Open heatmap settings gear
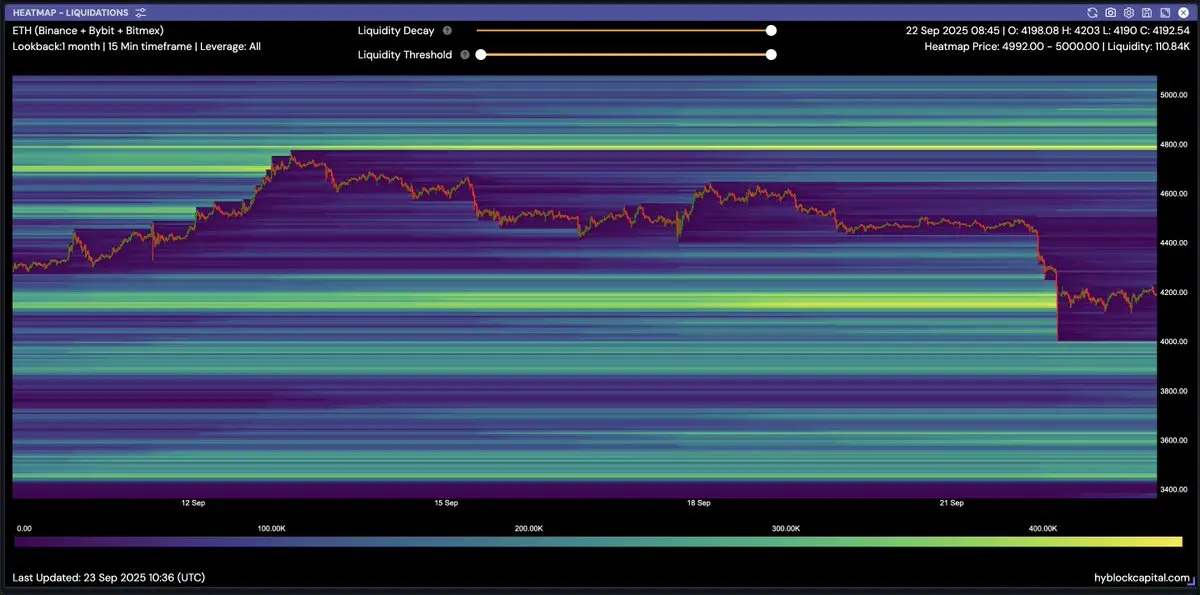Image resolution: width=1200 pixels, height=595 pixels. tap(1128, 12)
